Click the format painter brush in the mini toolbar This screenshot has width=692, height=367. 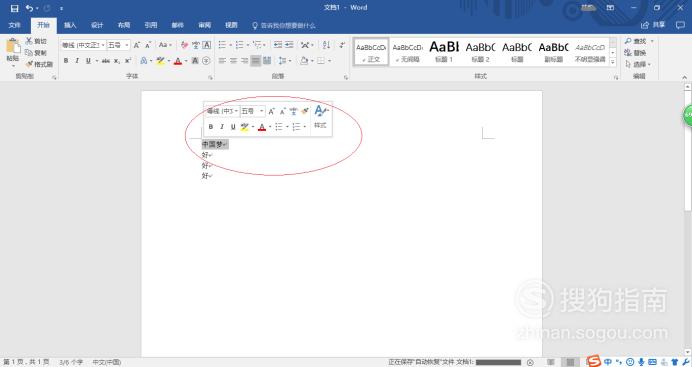(305, 111)
